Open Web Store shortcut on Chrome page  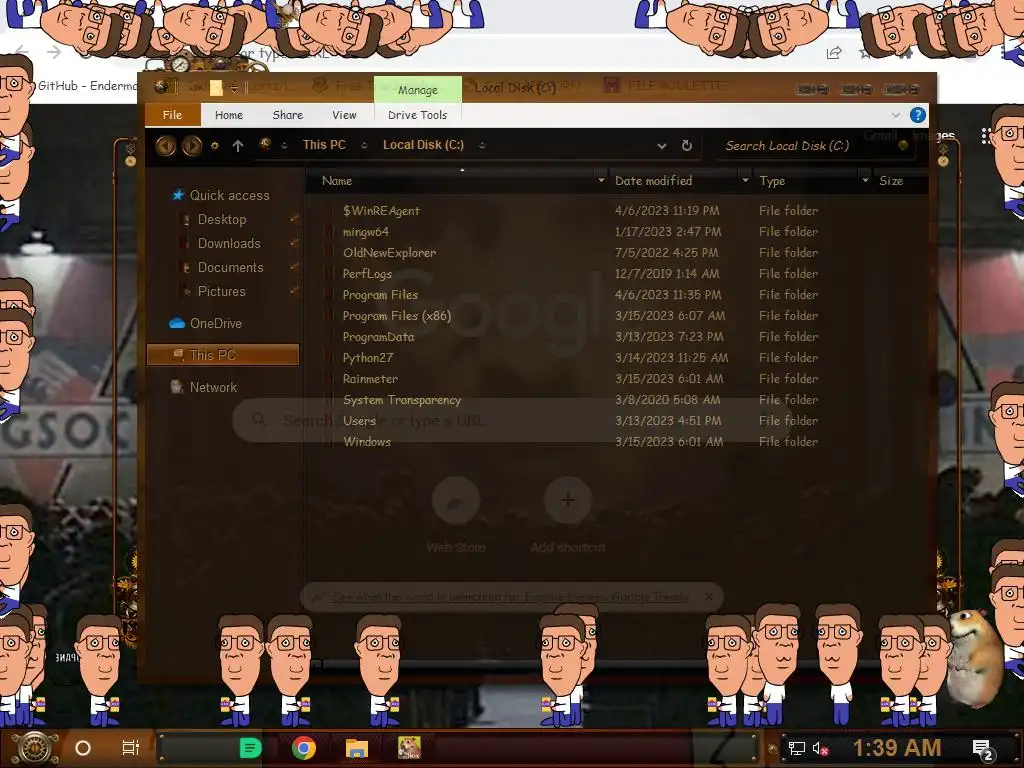456,500
